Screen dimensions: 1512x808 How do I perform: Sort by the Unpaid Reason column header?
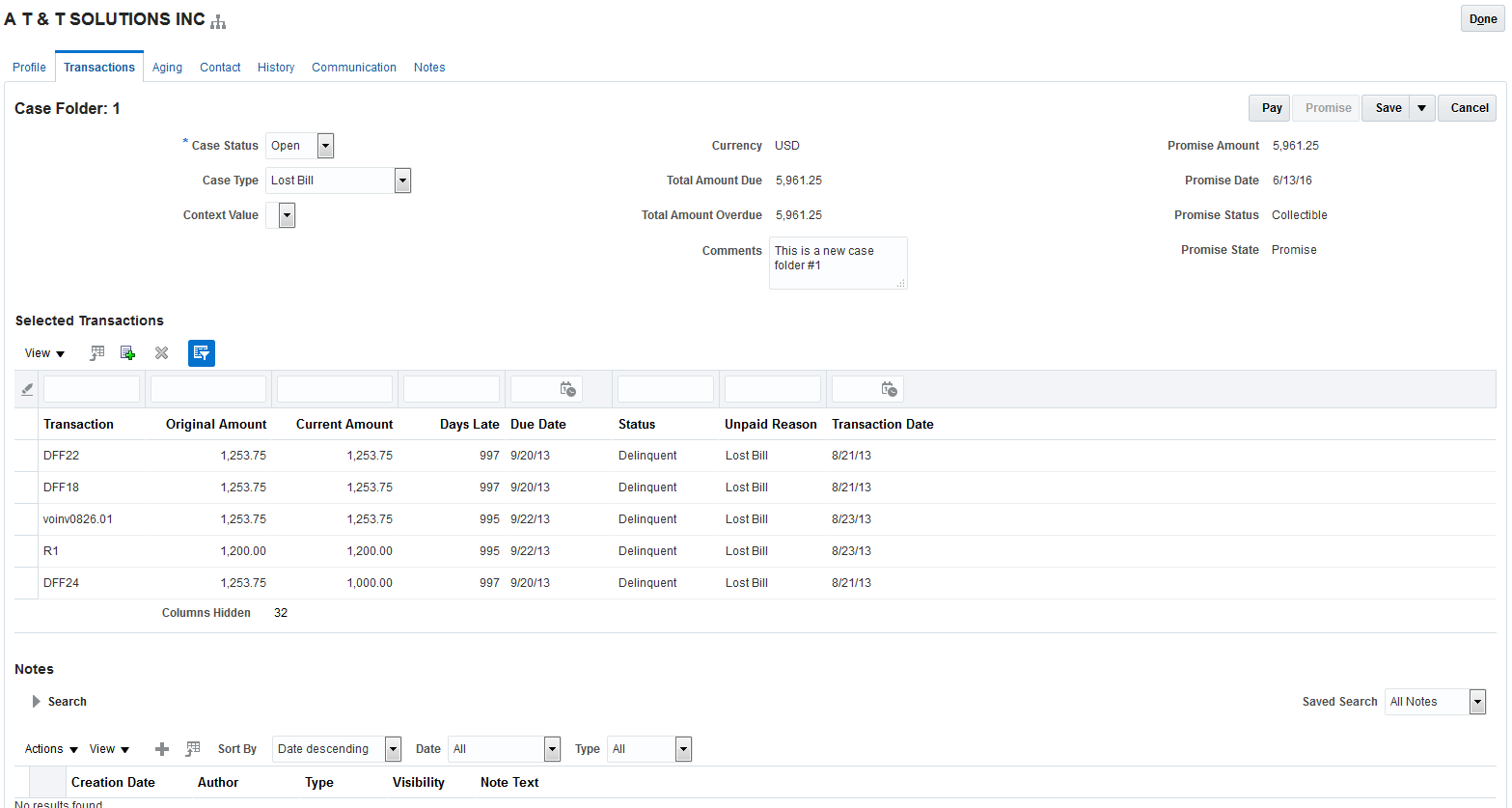click(771, 425)
